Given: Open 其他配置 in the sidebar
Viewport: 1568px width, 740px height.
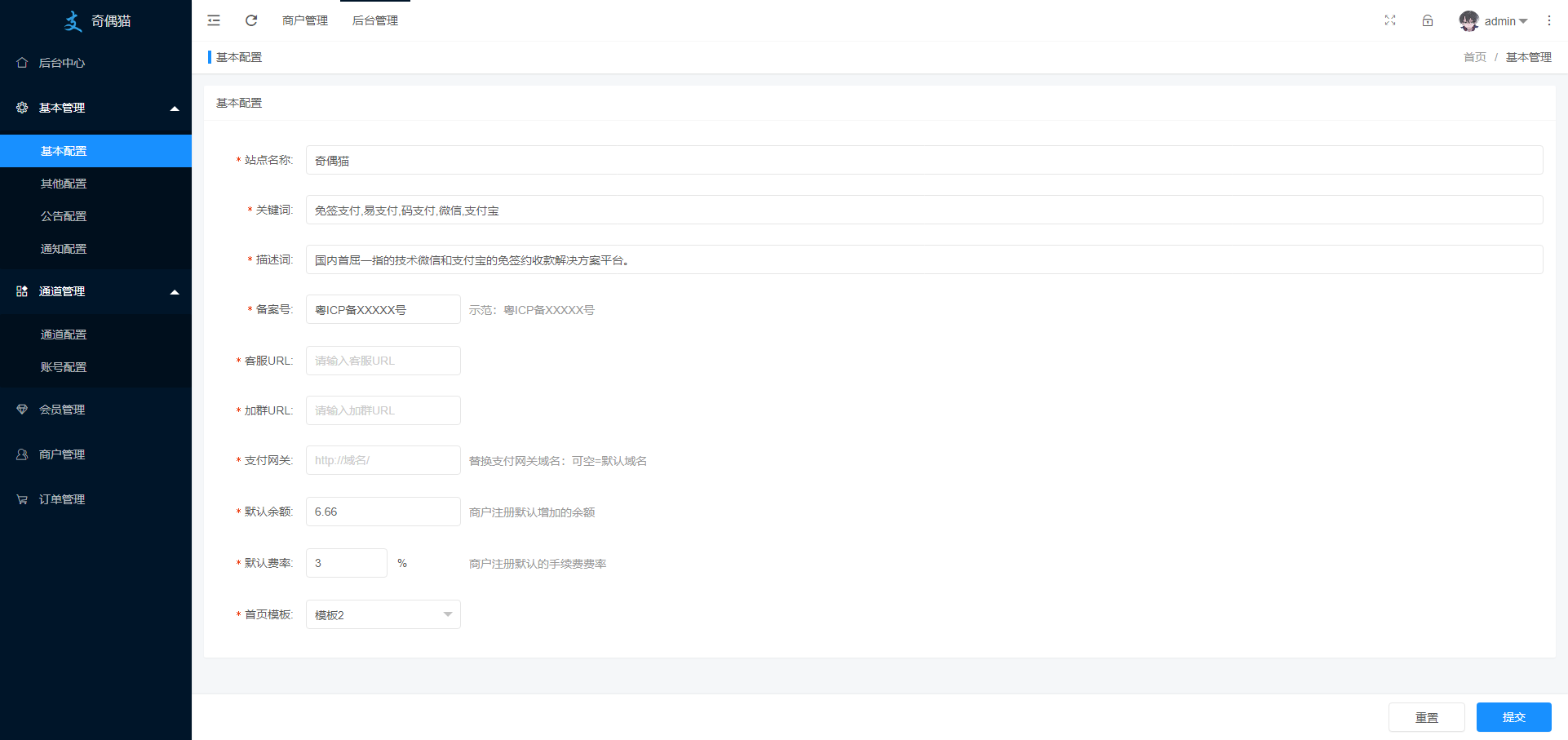Looking at the screenshot, I should coord(95,184).
